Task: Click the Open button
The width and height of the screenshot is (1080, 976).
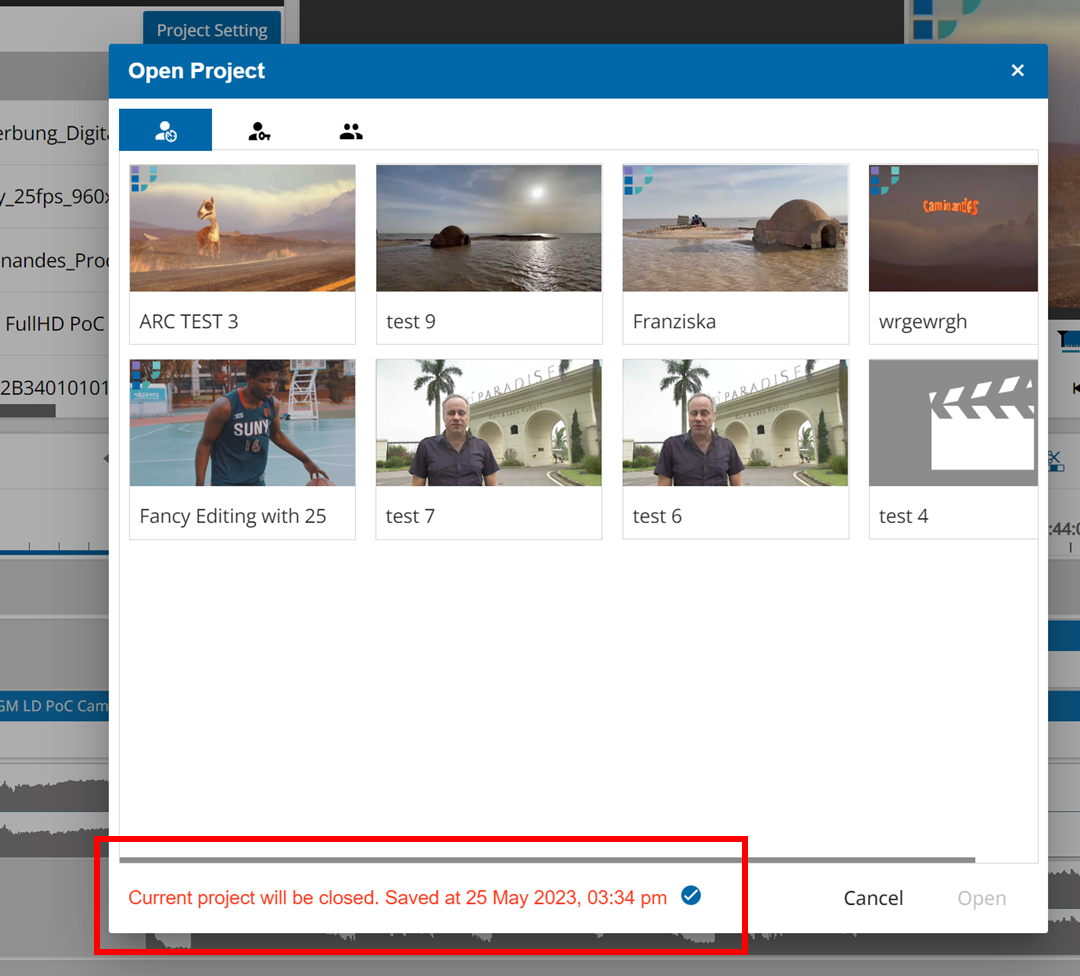Action: pyautogui.click(x=981, y=898)
